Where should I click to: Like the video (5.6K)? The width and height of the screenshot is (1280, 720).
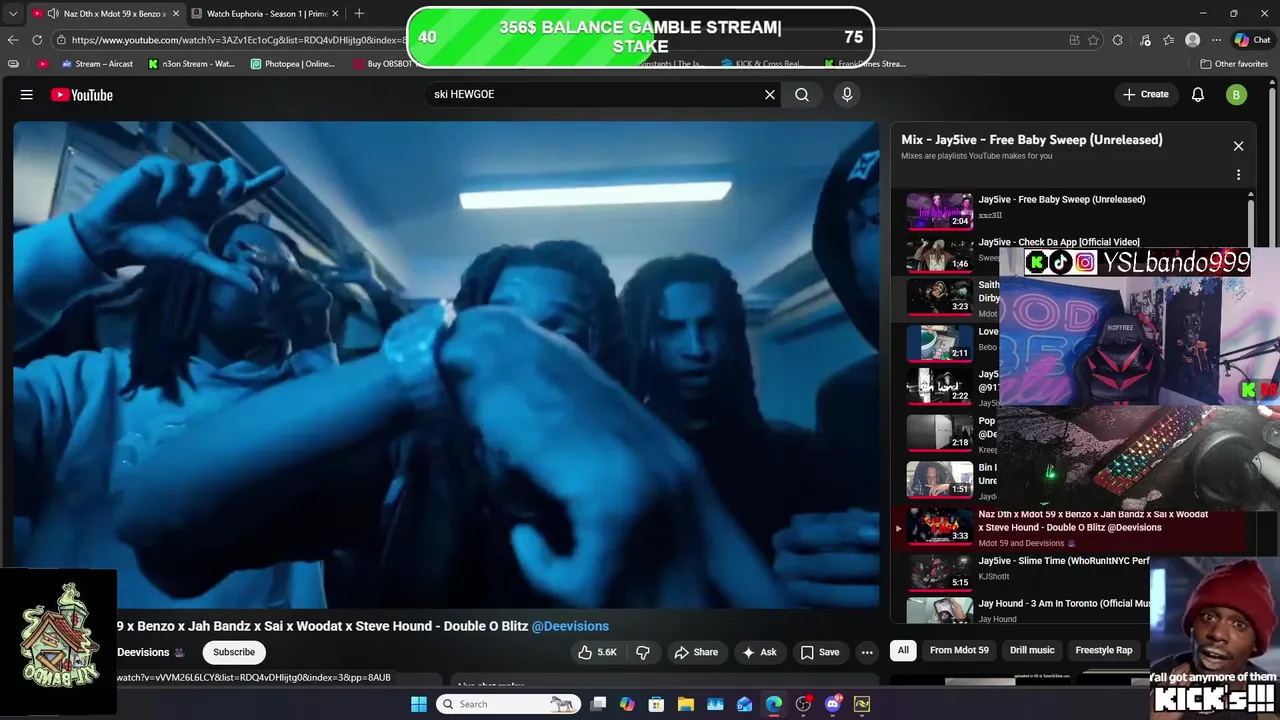[597, 652]
